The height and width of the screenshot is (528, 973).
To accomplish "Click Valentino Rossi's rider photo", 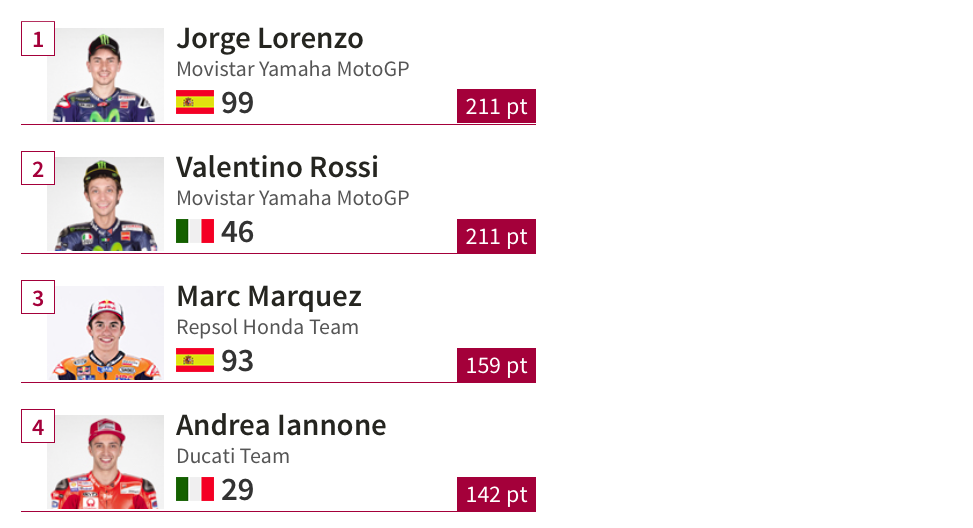I will click(x=105, y=204).
